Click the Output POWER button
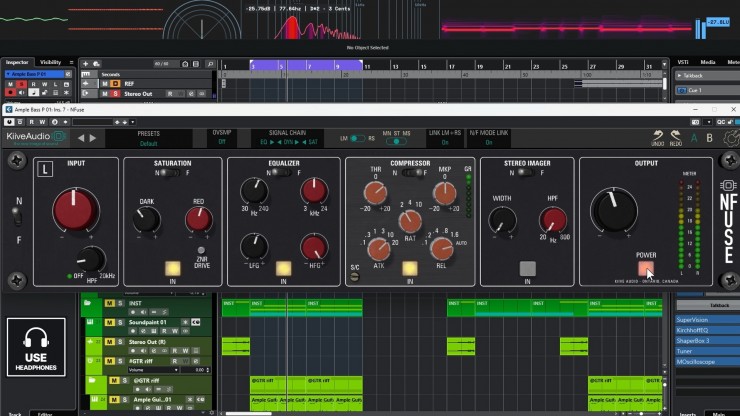This screenshot has width=740, height=416. point(646,268)
